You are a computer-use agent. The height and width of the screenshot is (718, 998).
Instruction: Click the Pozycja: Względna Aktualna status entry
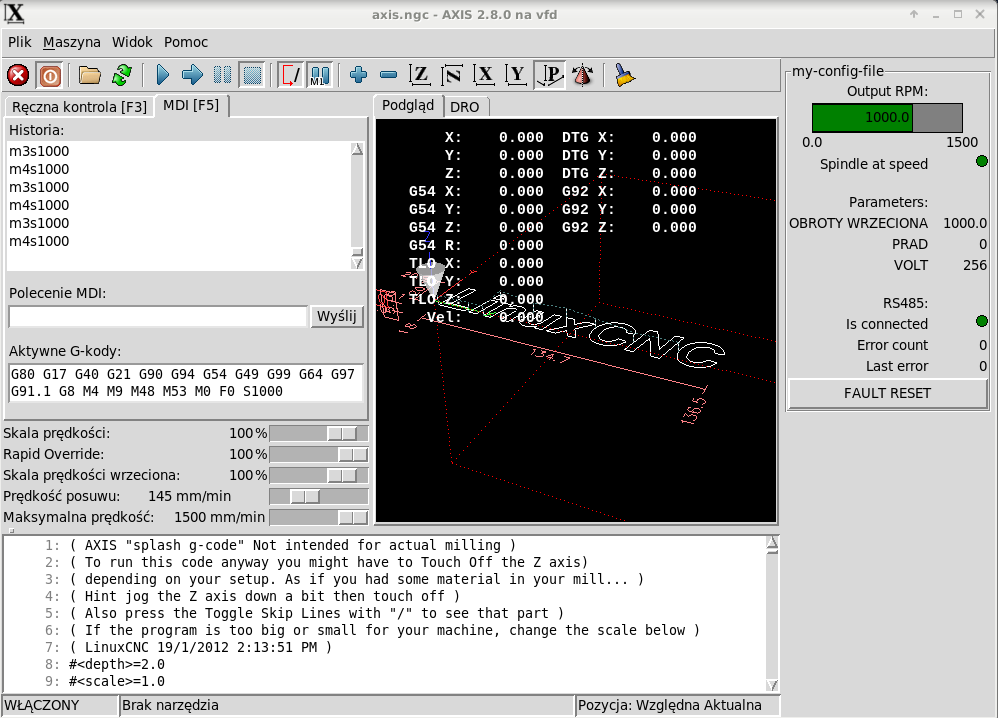pyautogui.click(x=677, y=705)
